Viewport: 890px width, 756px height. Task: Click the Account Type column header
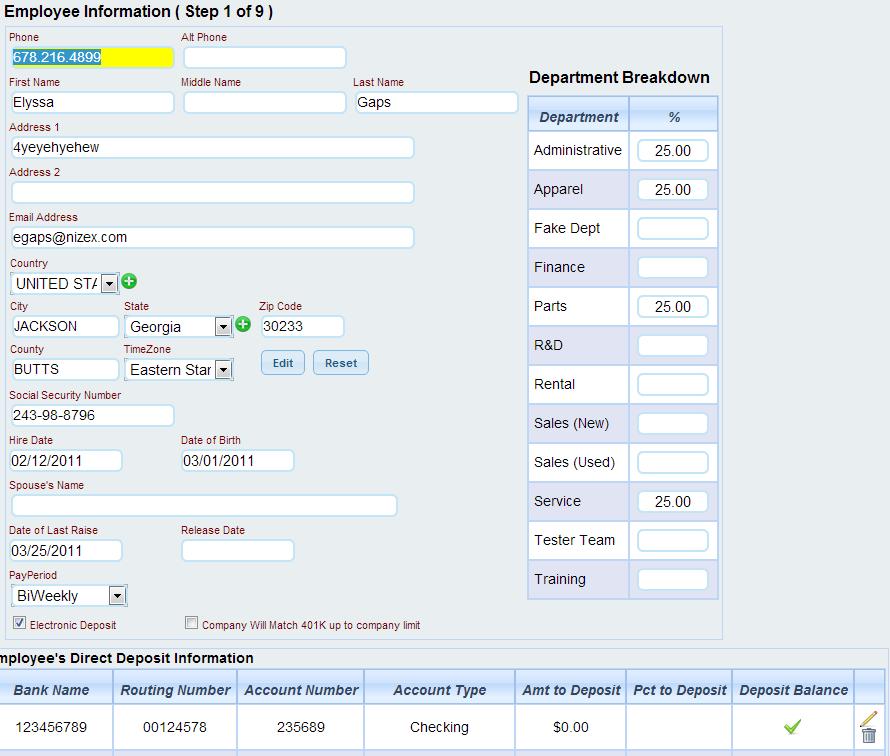pos(439,690)
